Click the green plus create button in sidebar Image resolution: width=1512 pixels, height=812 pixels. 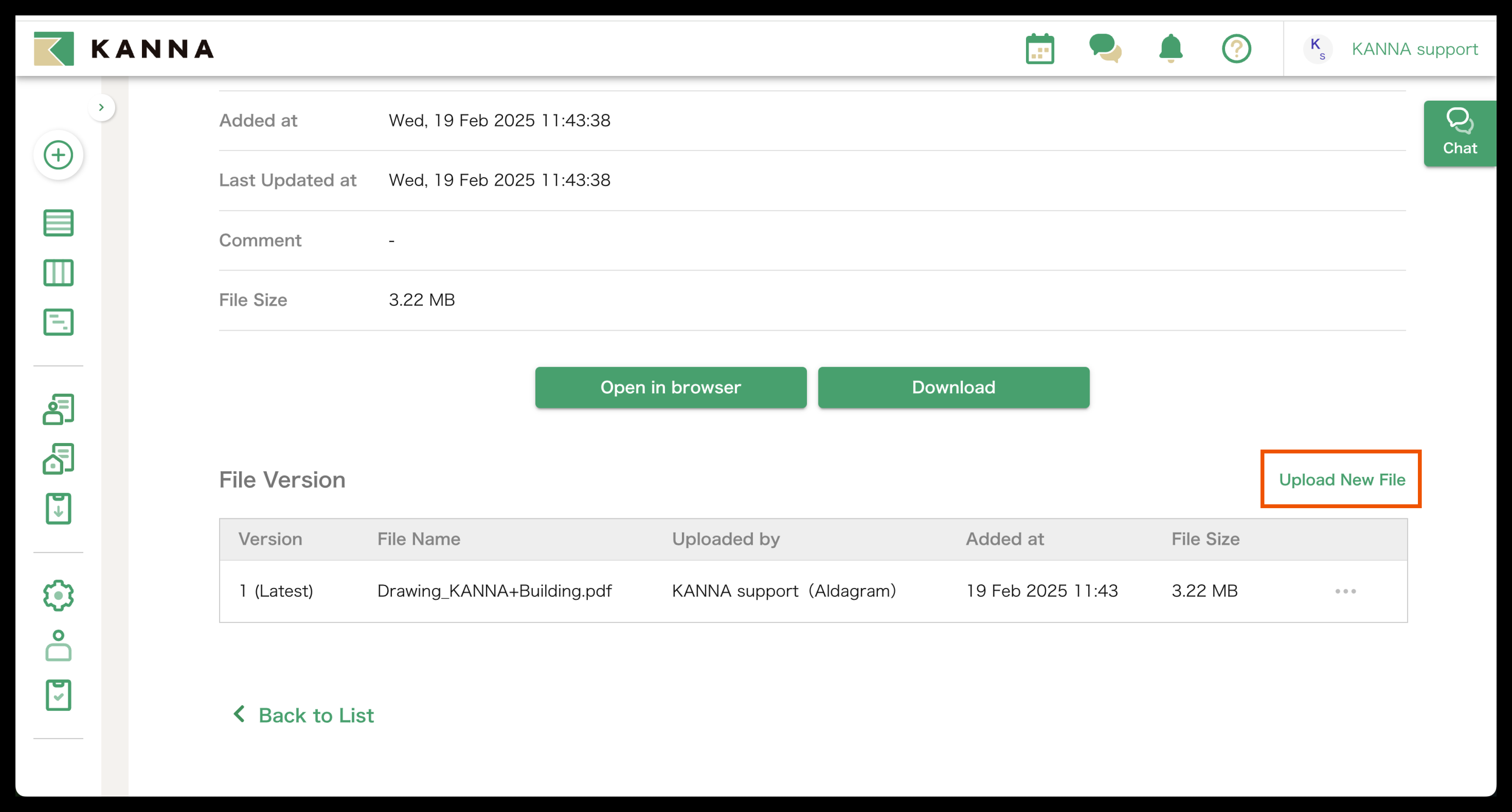coord(58,155)
